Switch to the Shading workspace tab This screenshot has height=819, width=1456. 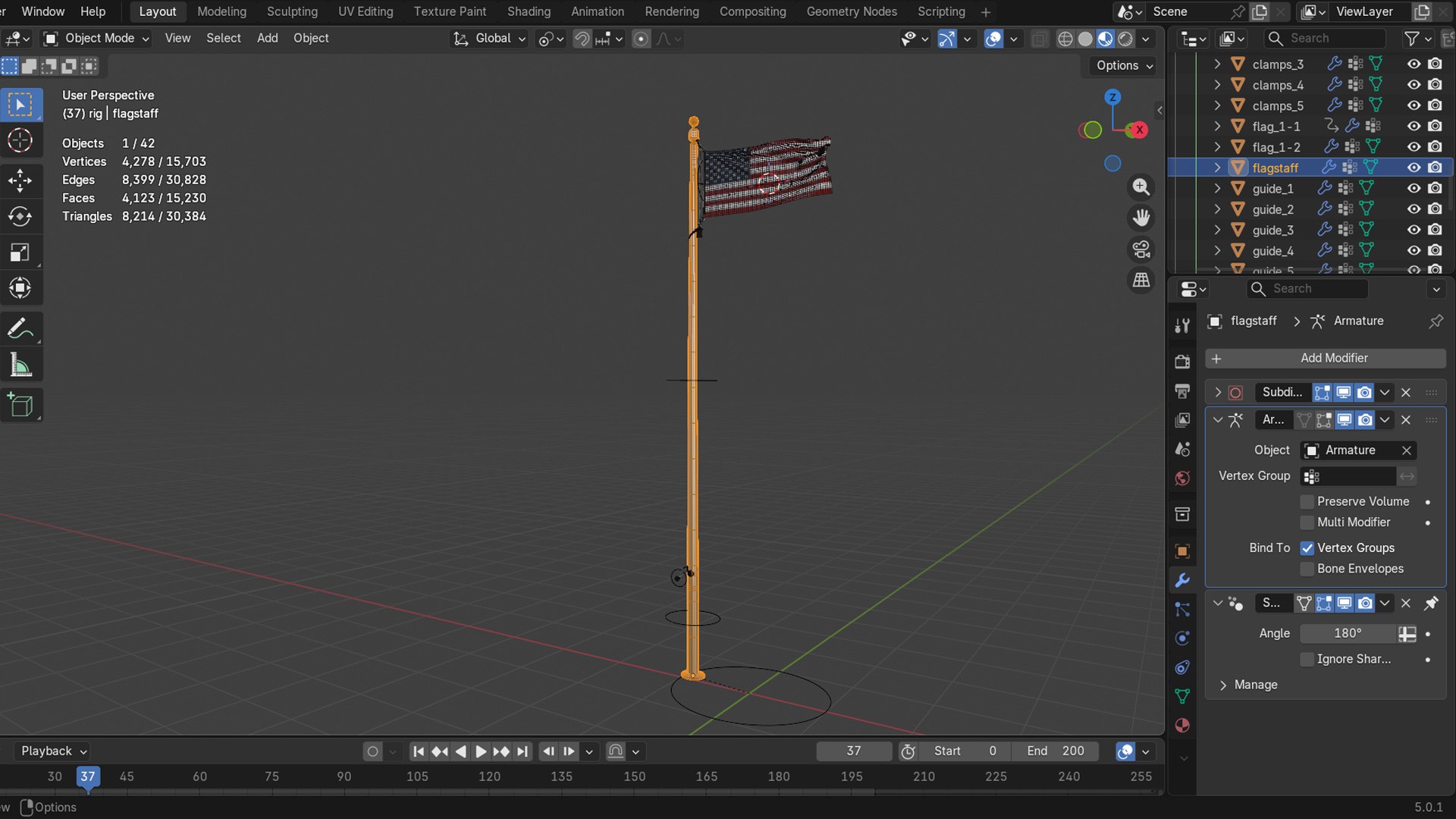(529, 11)
